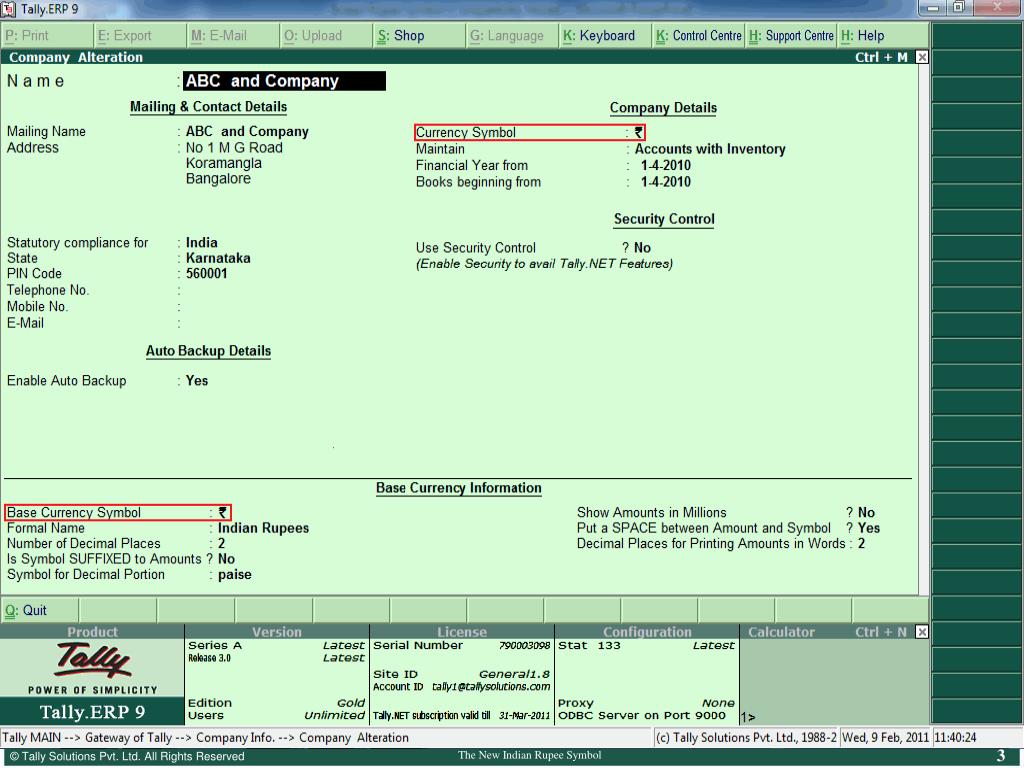Click the Books beginning from date
The width and height of the screenshot is (1024, 768).
tap(665, 182)
